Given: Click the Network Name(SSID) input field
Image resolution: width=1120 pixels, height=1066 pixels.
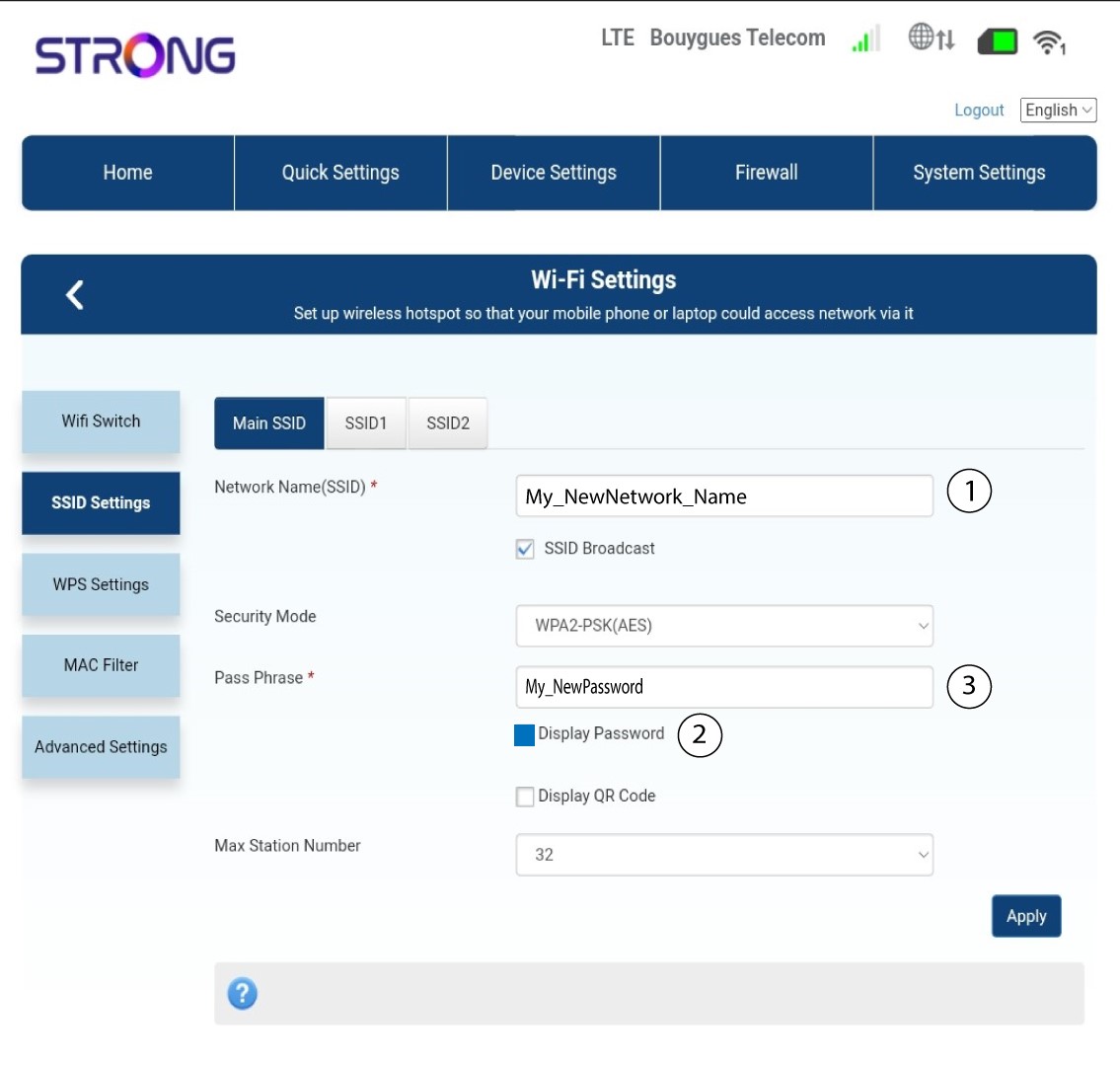Looking at the screenshot, I should pos(724,495).
